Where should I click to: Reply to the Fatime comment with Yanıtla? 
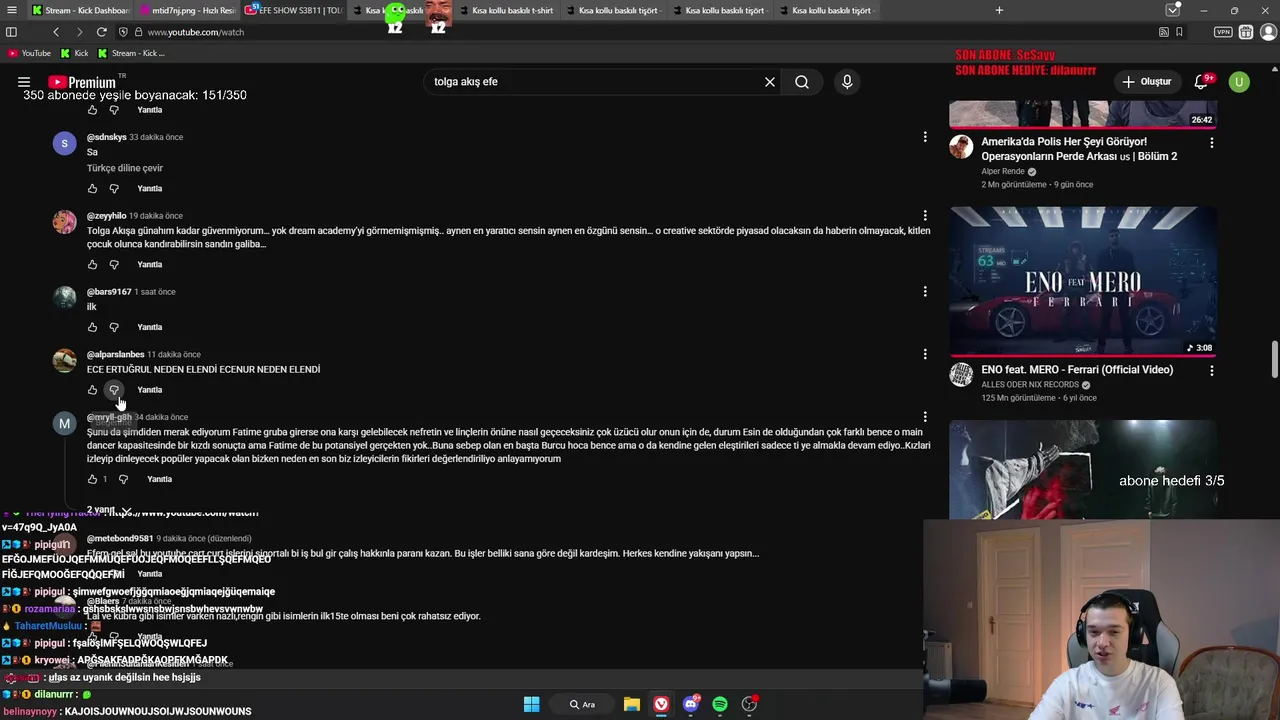160,479
